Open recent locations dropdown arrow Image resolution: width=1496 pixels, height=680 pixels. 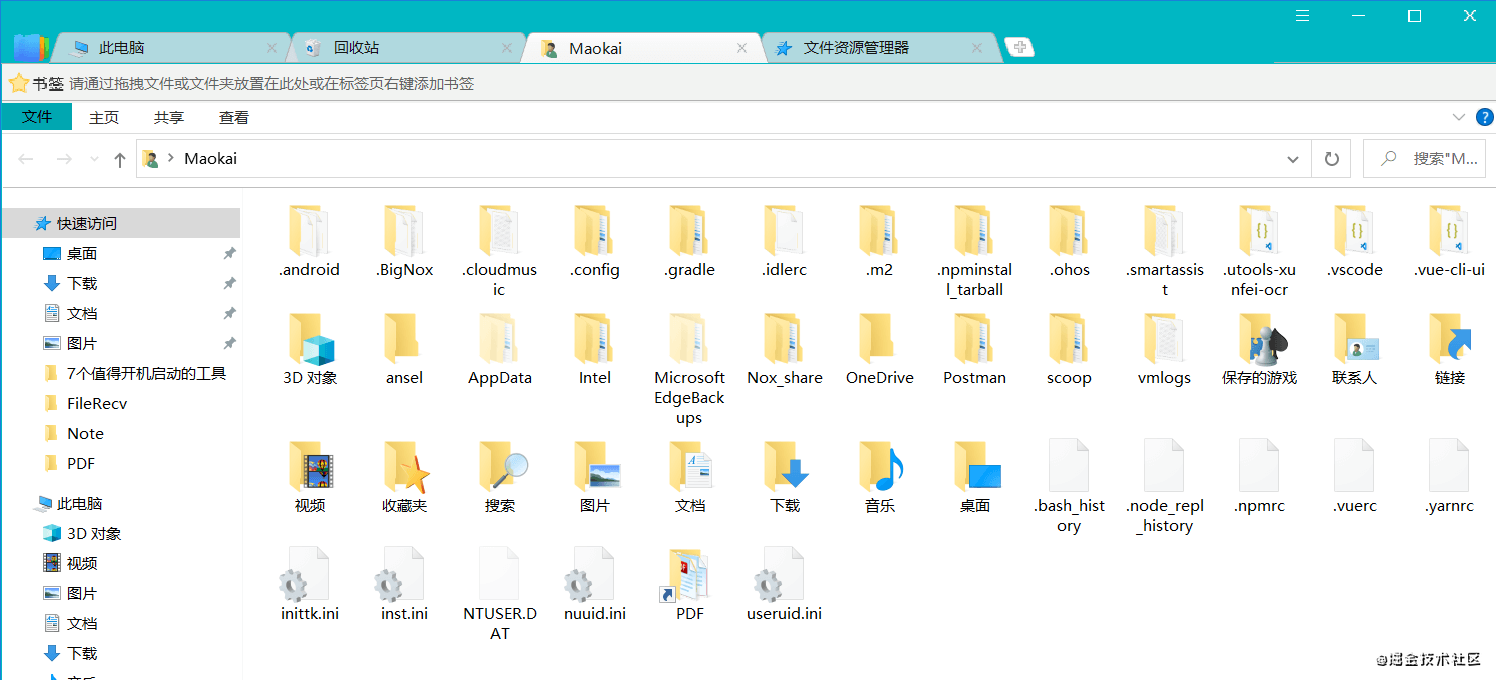point(94,159)
